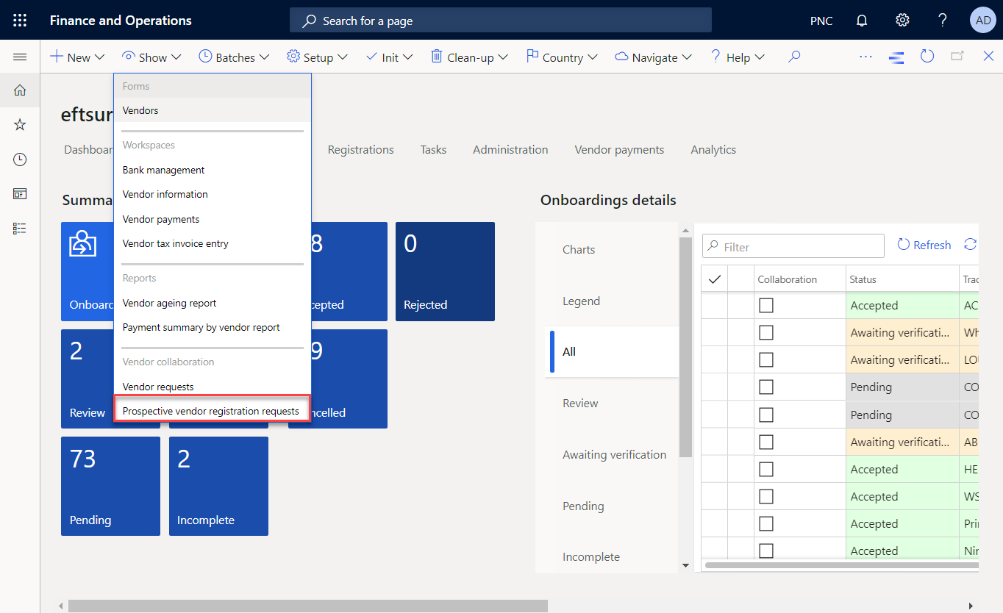Select the Charts option in details list
Screen dimensions: 1003x613
pyautogui.click(x=578, y=250)
